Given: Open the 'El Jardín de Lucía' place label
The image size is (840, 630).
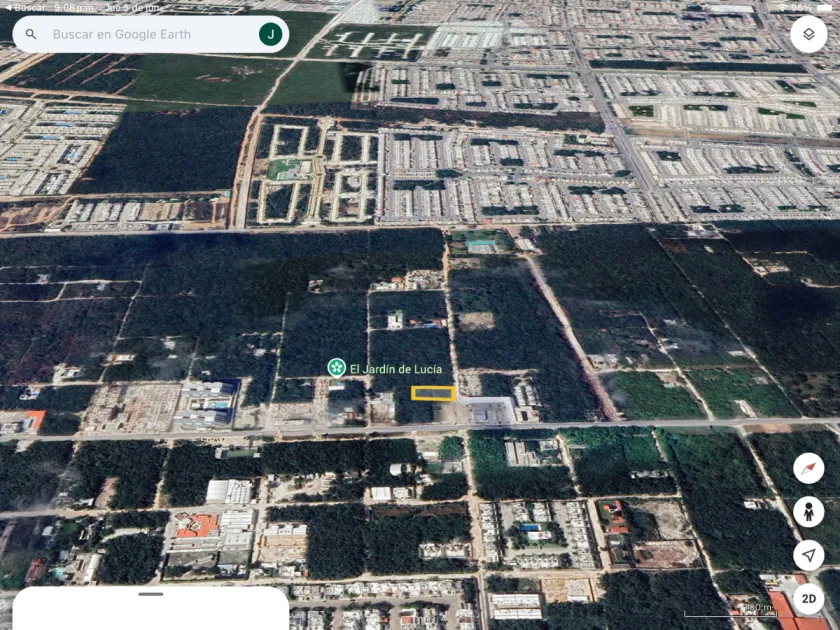Looking at the screenshot, I should point(396,369).
